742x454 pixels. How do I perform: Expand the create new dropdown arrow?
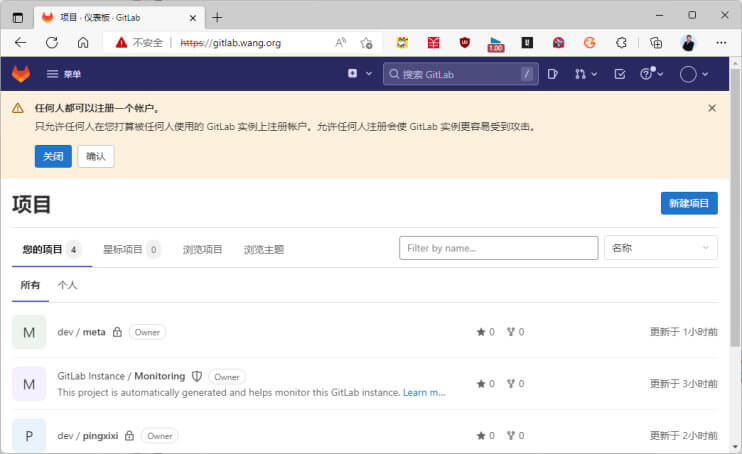369,74
